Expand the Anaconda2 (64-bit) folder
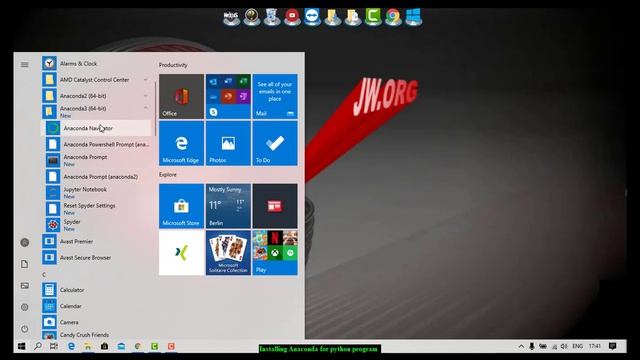The height and width of the screenshot is (360, 640). pyautogui.click(x=97, y=96)
